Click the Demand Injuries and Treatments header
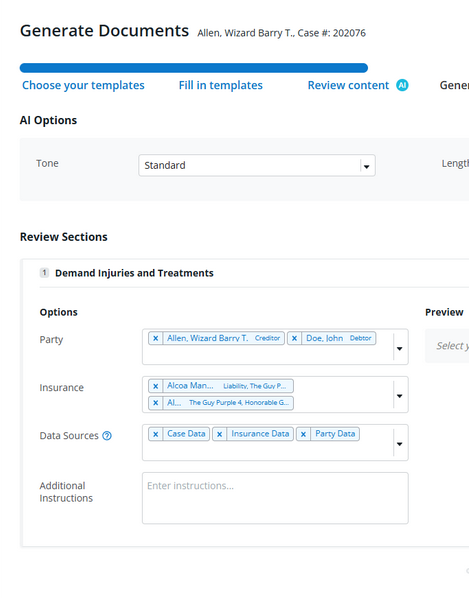Screen dimensions: 469x598 (x=134, y=273)
